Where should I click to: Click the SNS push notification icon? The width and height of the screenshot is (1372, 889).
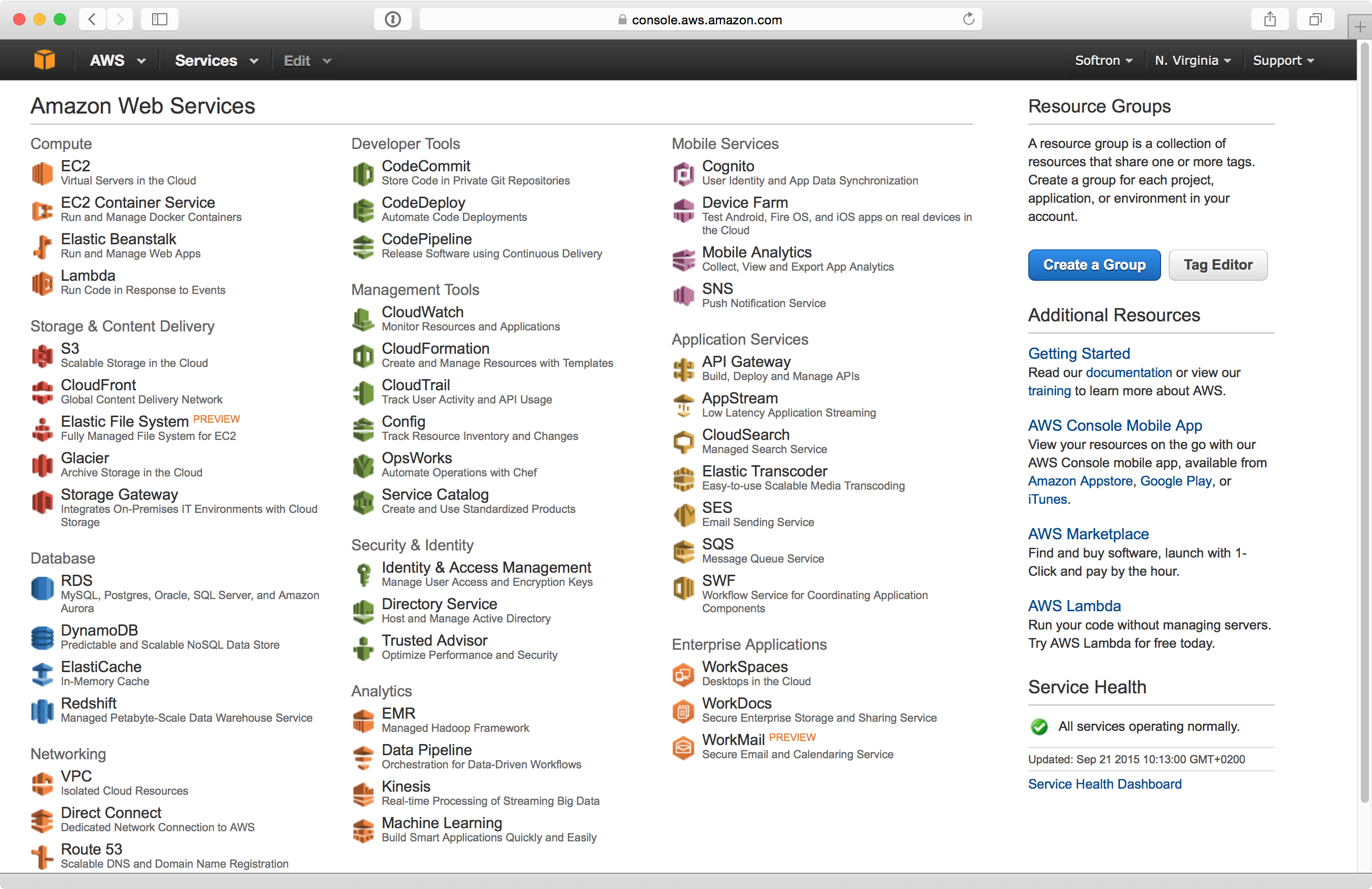[683, 295]
